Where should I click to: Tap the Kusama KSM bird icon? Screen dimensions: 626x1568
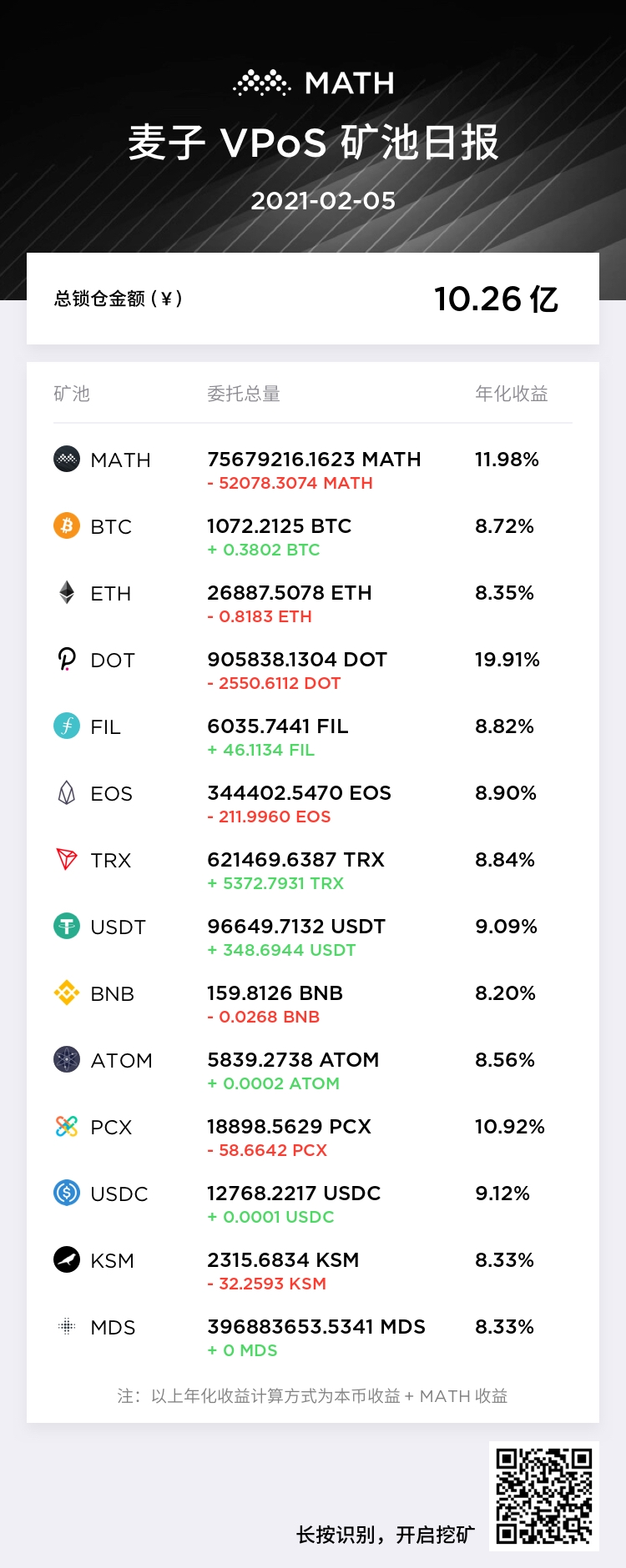(67, 1259)
